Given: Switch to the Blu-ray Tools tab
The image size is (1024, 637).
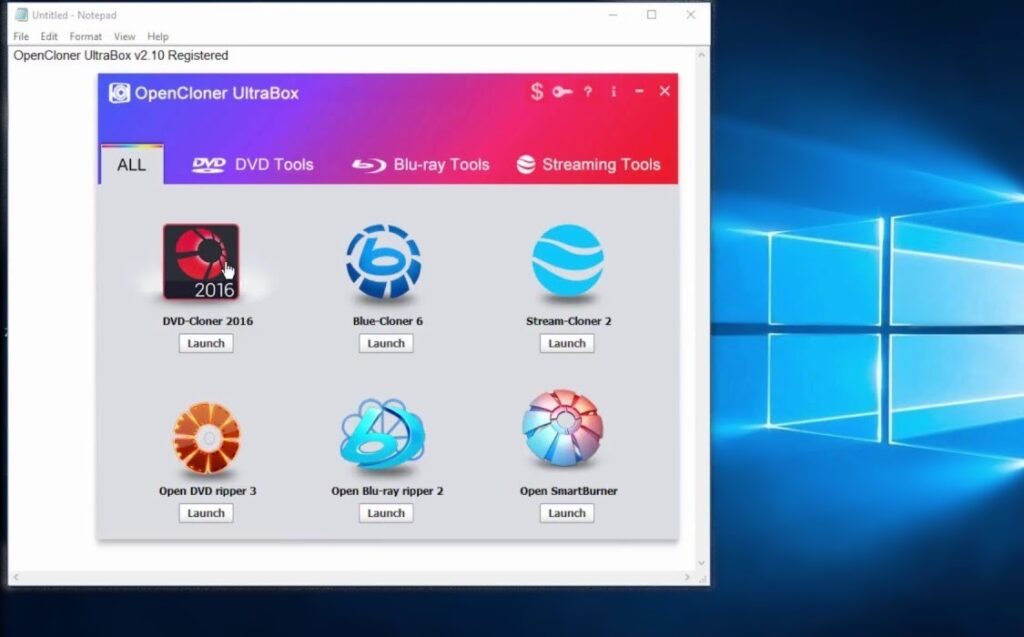Looking at the screenshot, I should (x=421, y=165).
